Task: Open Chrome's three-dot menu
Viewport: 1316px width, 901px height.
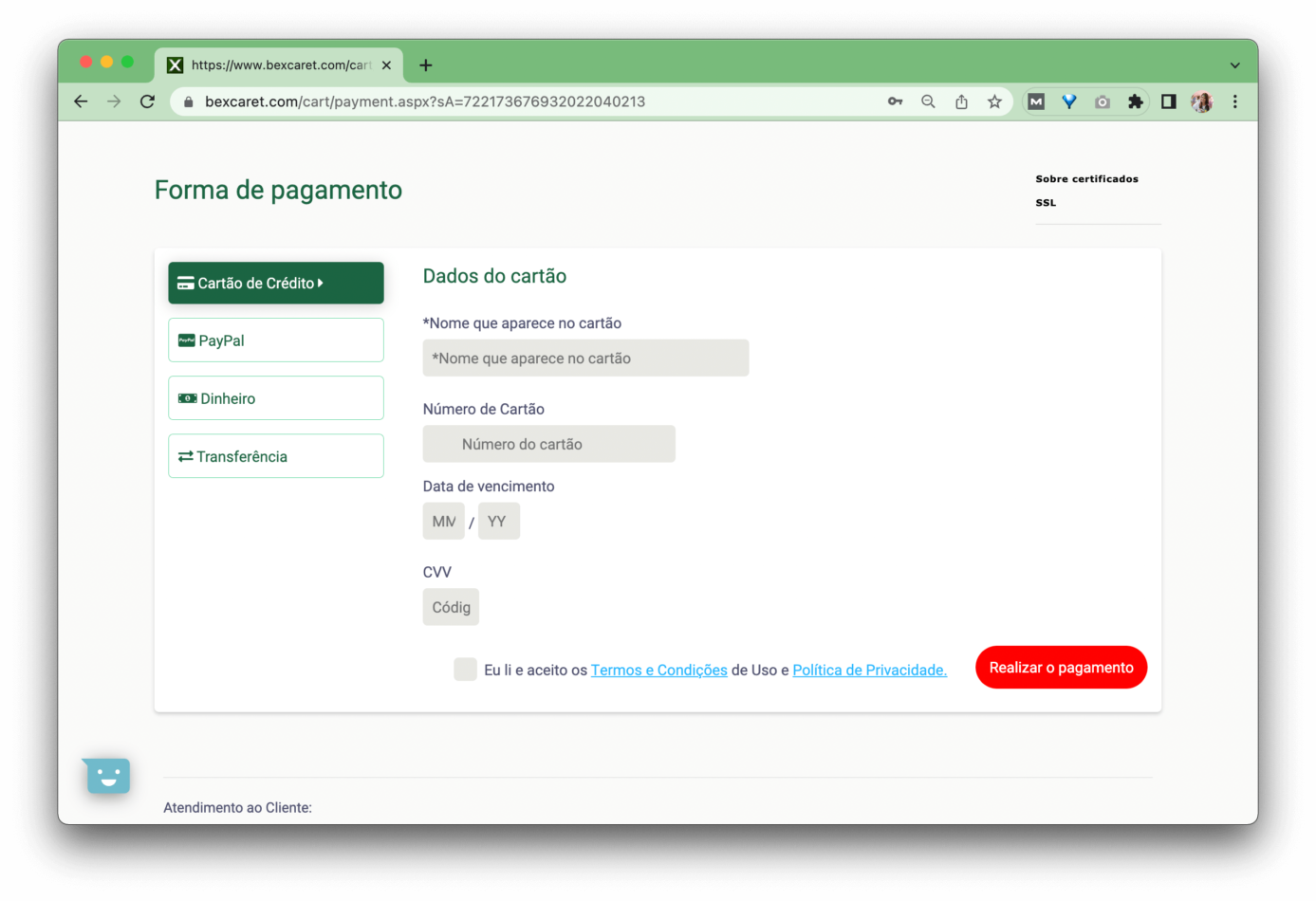Action: click(1234, 101)
